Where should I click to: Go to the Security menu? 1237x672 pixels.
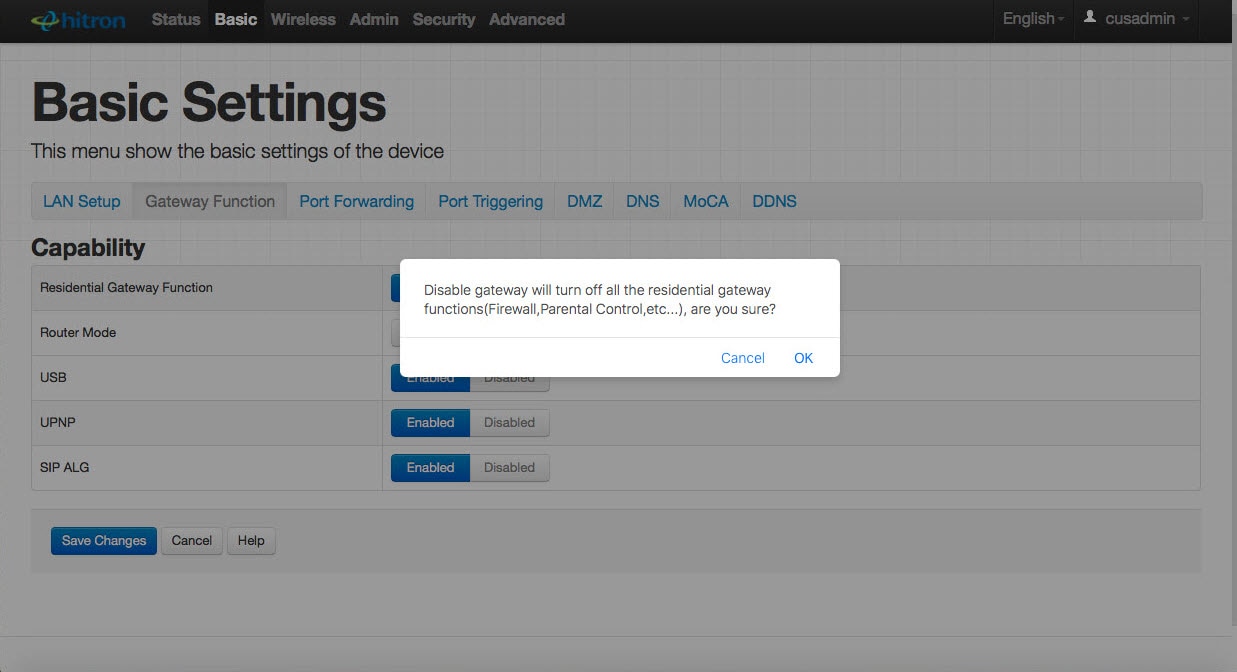444,19
